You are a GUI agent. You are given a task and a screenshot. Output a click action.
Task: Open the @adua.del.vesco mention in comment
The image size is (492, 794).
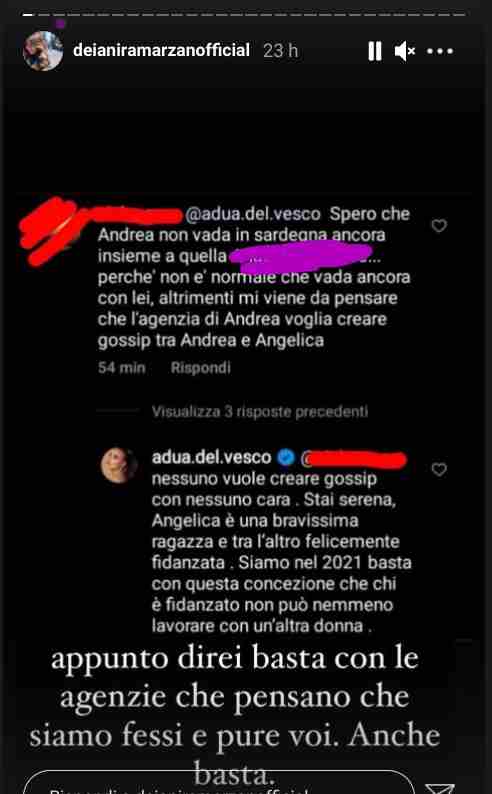[x=253, y=214]
